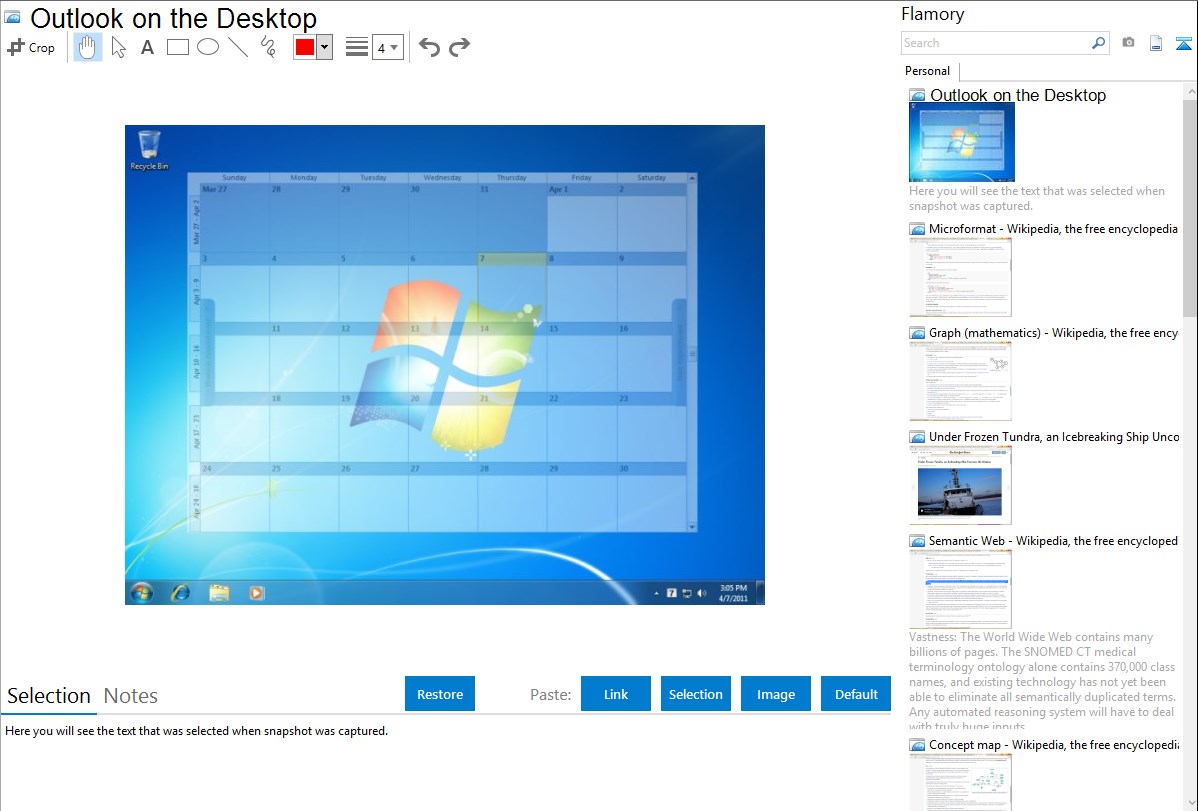This screenshot has height=811, width=1198.
Task: Open the icebreaking ship snapshot thumbnail
Action: point(960,485)
